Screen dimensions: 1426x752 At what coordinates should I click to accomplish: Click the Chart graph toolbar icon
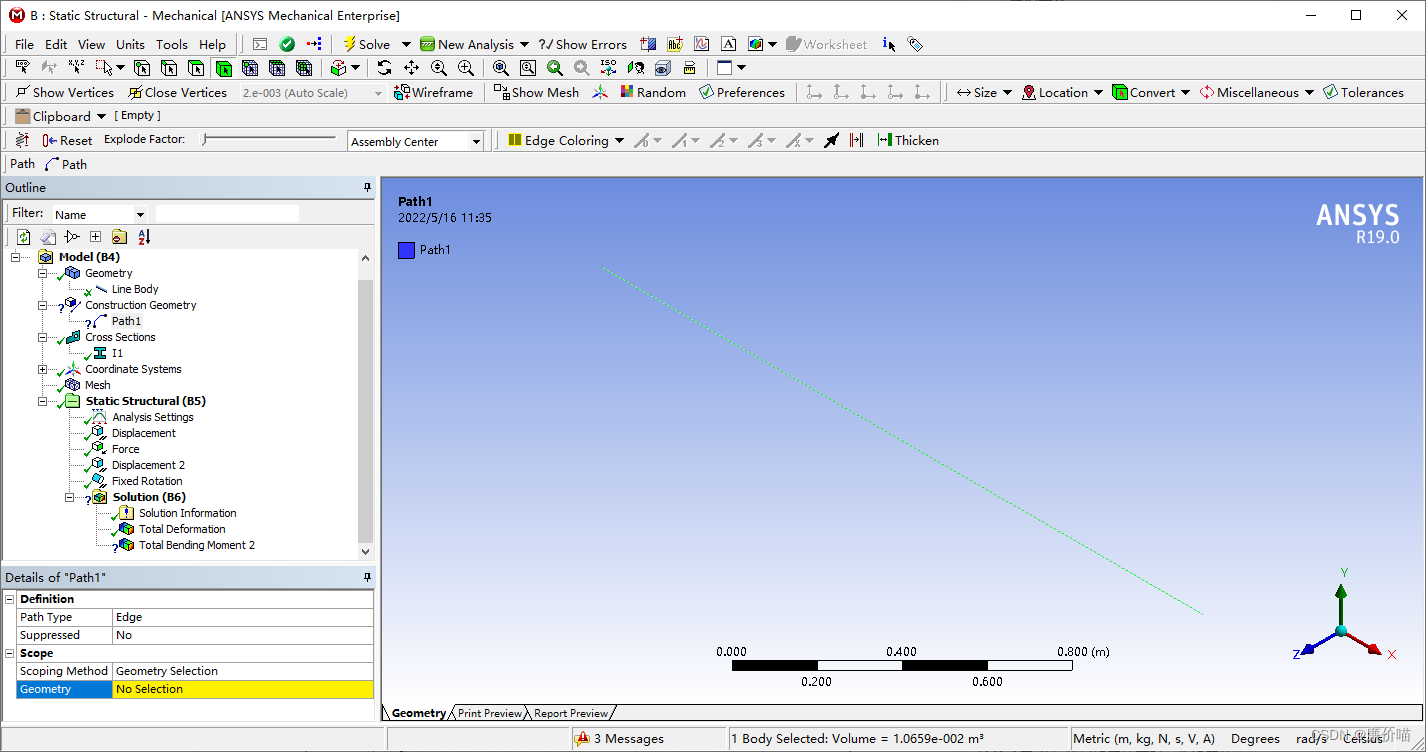click(x=702, y=44)
